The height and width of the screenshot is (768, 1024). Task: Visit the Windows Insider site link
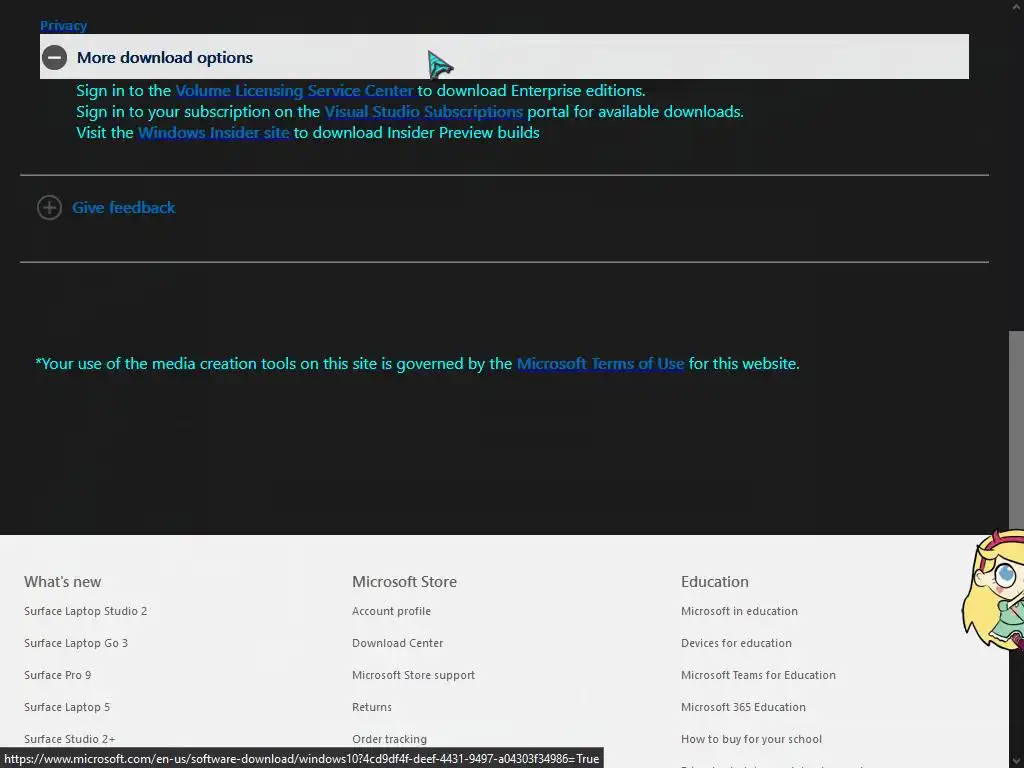tap(214, 133)
